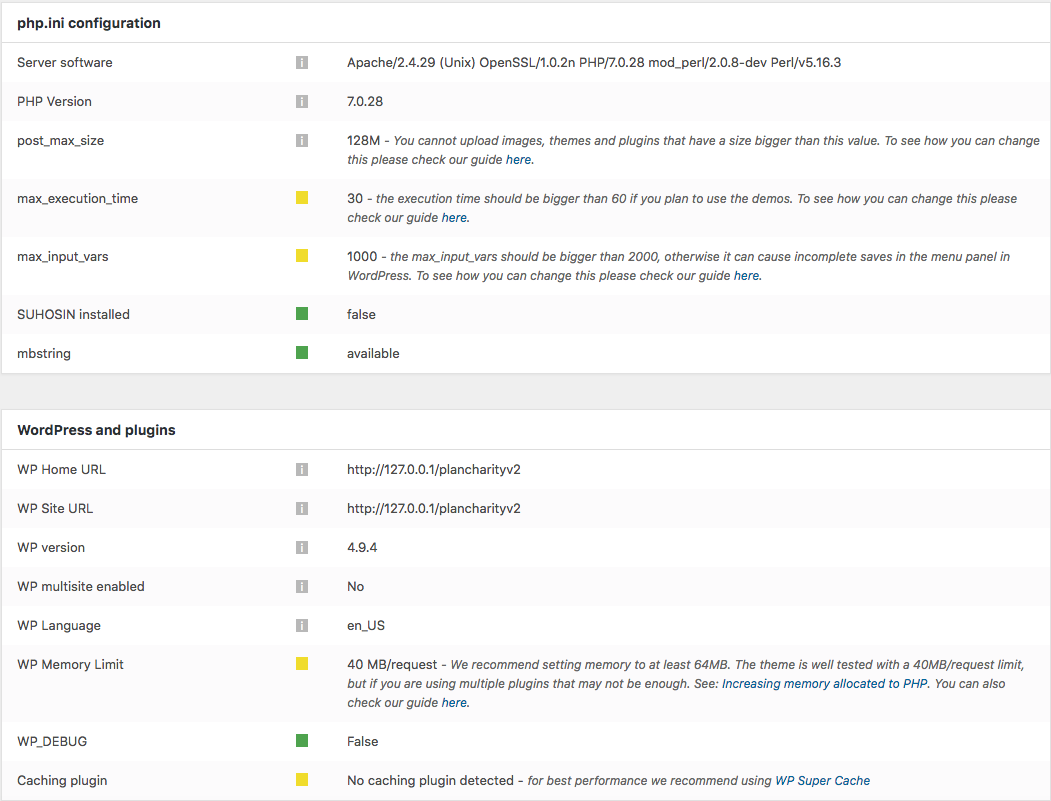
Task: Click info icon beside WP Site URL
Action: click(302, 508)
